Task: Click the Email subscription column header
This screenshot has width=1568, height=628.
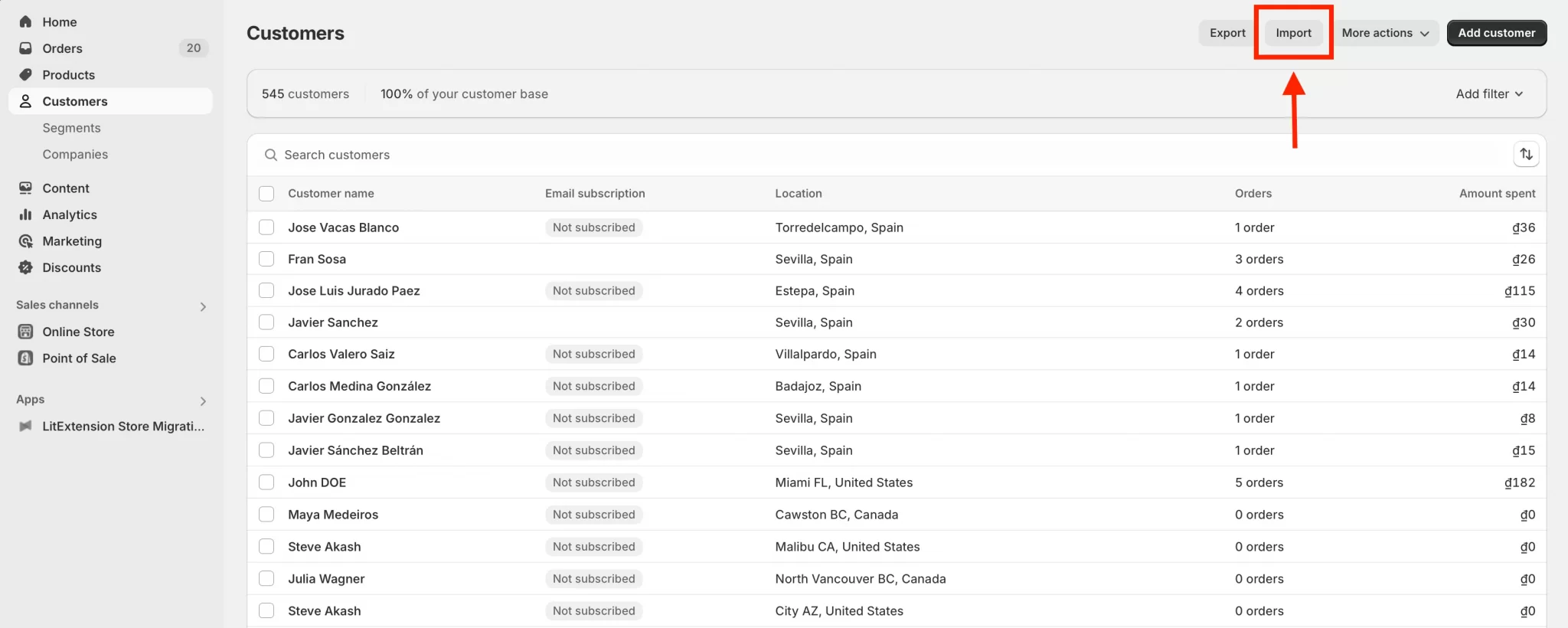Action: (x=595, y=194)
